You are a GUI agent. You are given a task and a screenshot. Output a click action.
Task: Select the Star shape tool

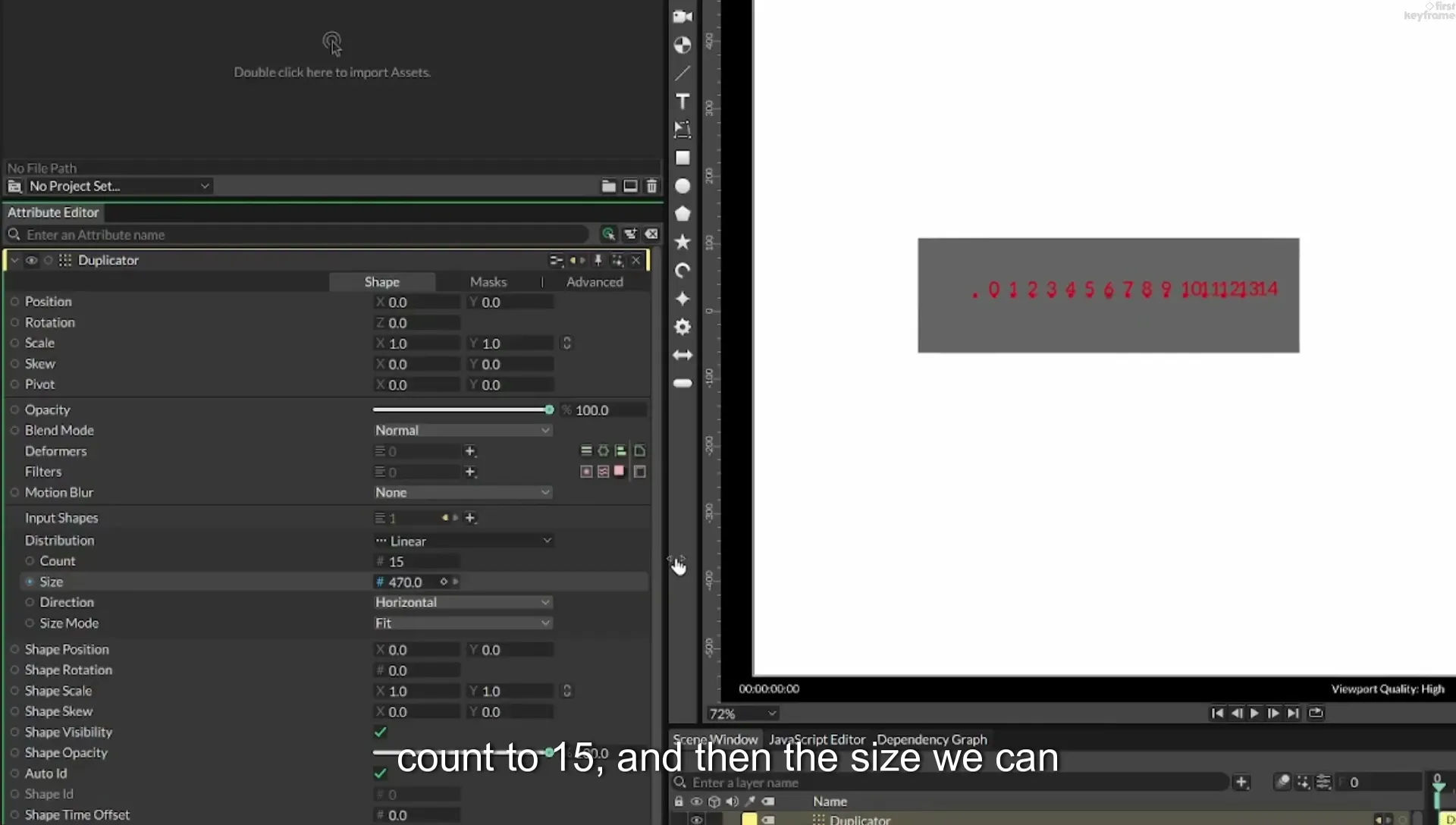click(682, 242)
